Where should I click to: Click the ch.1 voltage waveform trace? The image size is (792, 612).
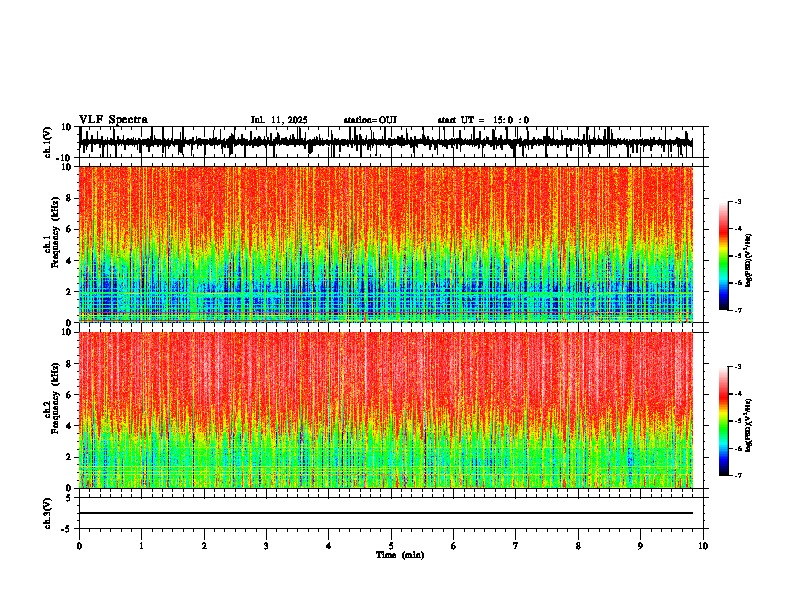click(x=385, y=142)
